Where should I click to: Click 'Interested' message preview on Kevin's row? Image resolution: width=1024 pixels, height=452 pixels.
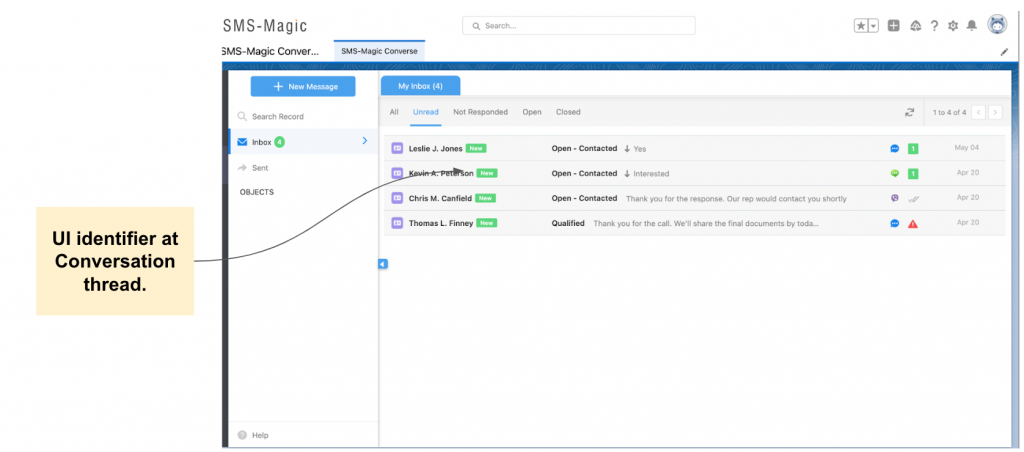[x=651, y=174]
